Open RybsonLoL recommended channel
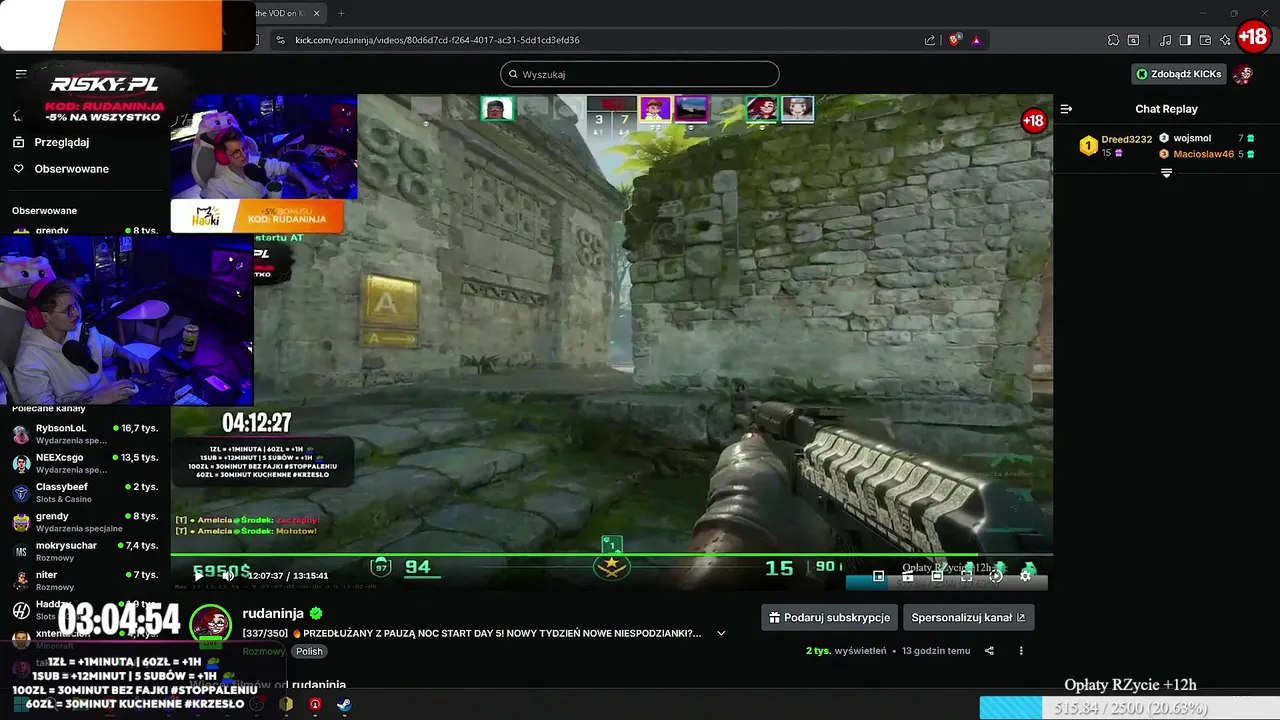This screenshot has height=720, width=1280. [x=85, y=434]
